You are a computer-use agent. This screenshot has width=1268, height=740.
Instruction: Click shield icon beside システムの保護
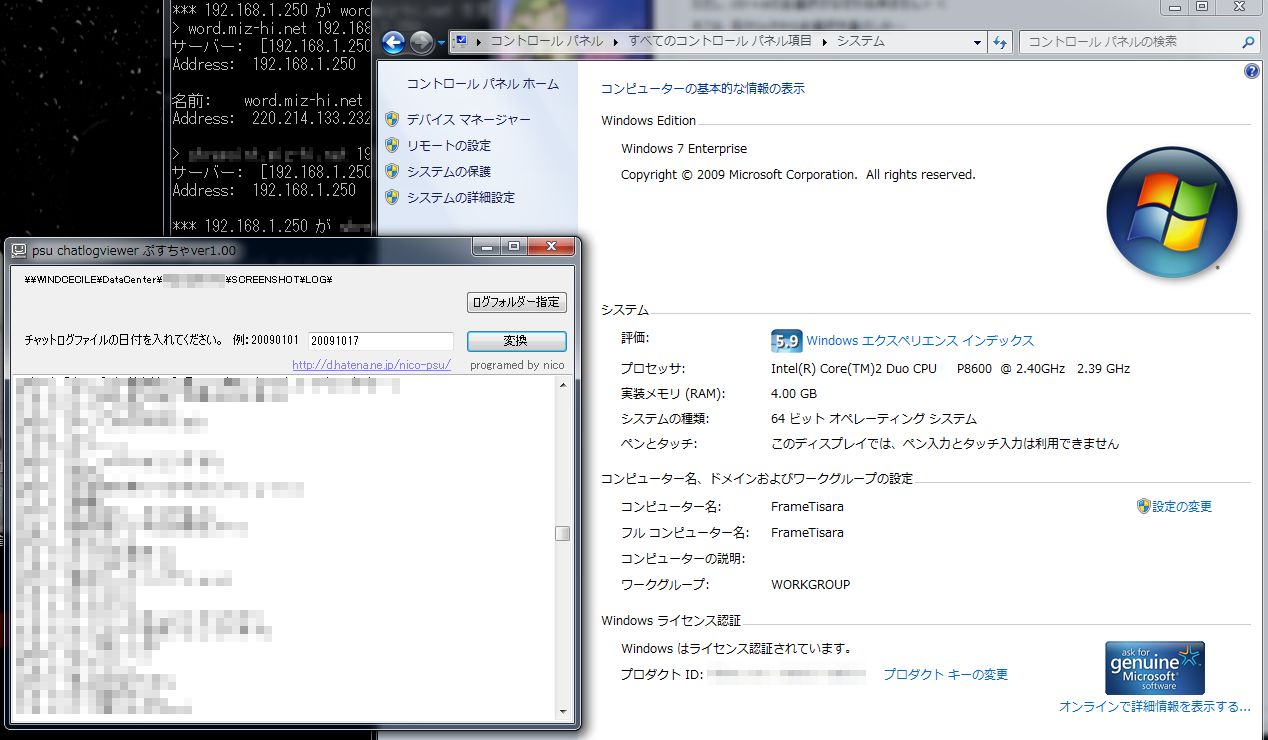[x=392, y=171]
